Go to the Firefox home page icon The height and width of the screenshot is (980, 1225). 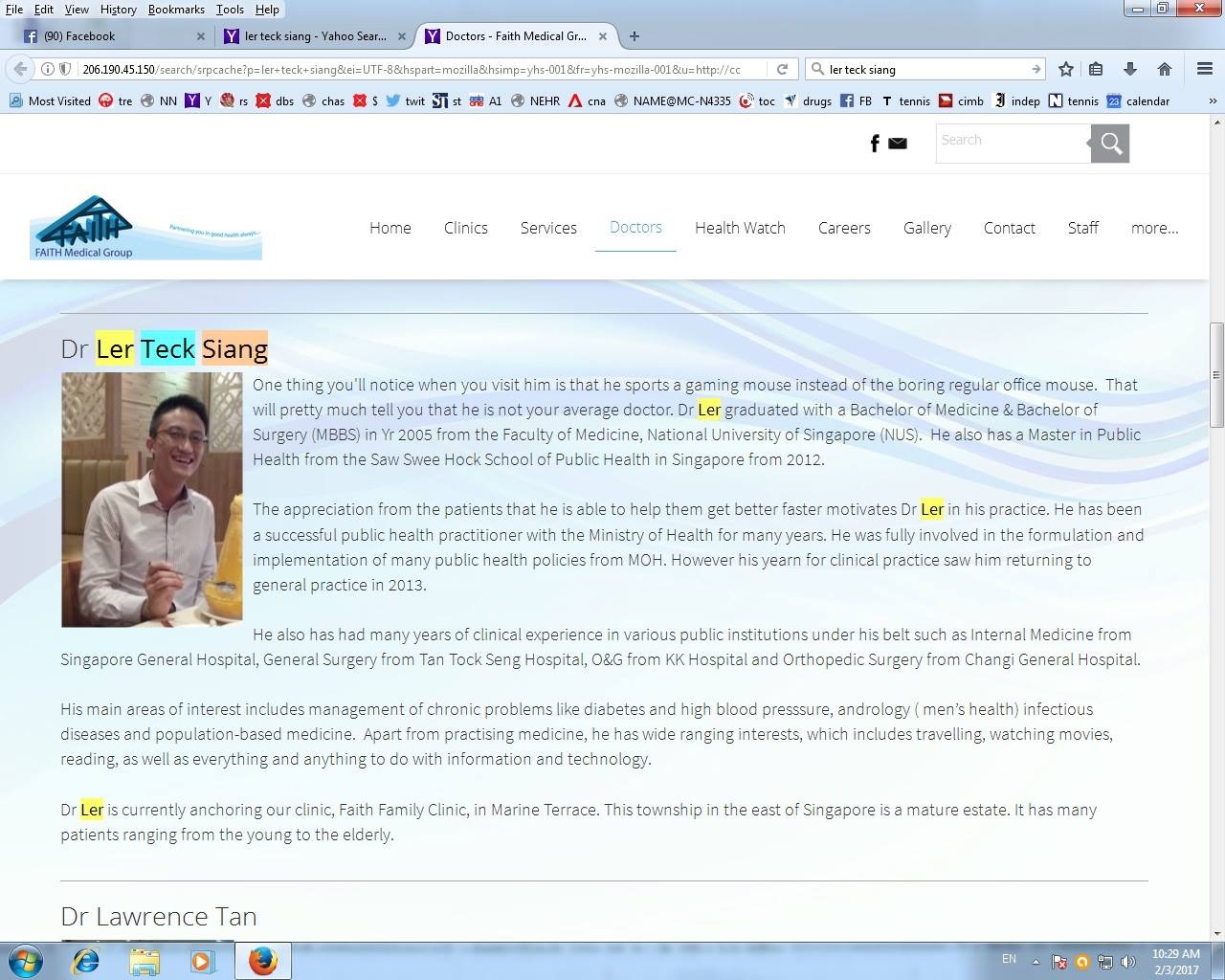[1165, 69]
